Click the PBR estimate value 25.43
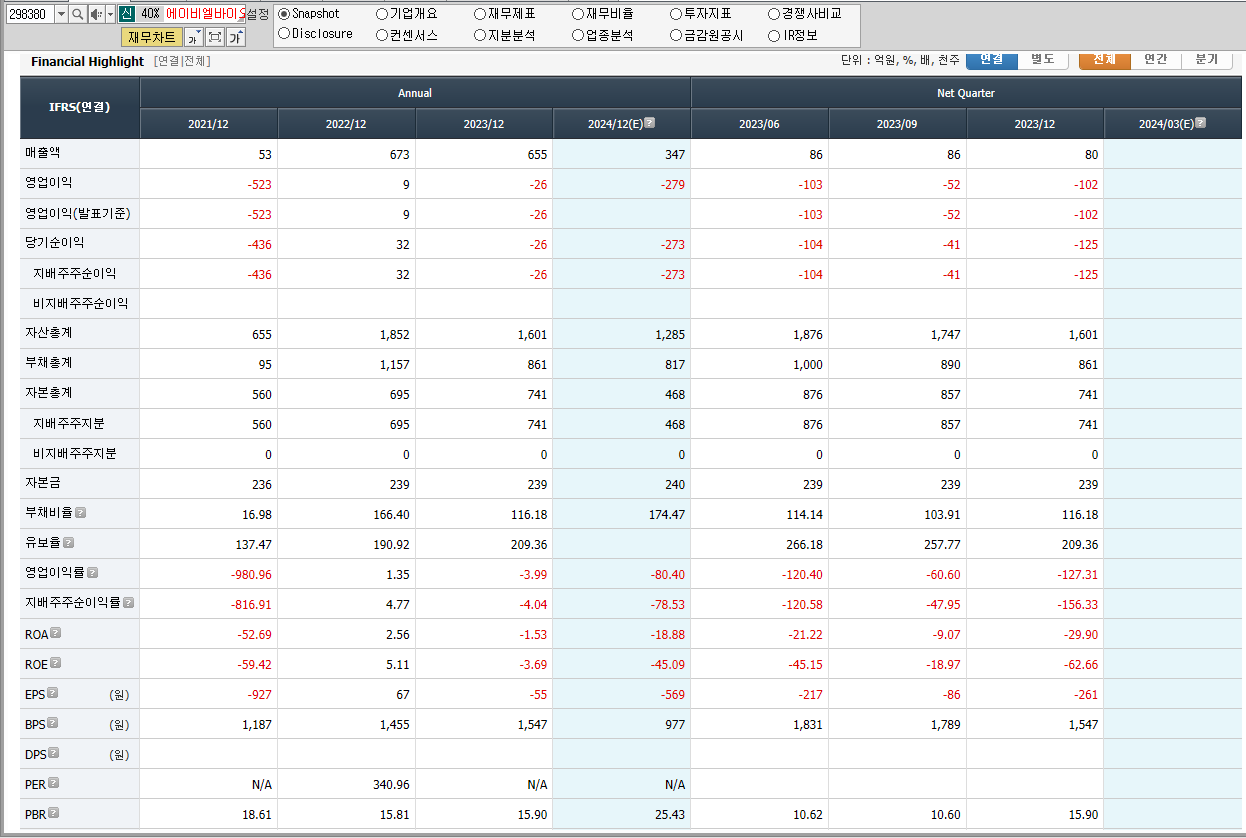 click(x=670, y=815)
